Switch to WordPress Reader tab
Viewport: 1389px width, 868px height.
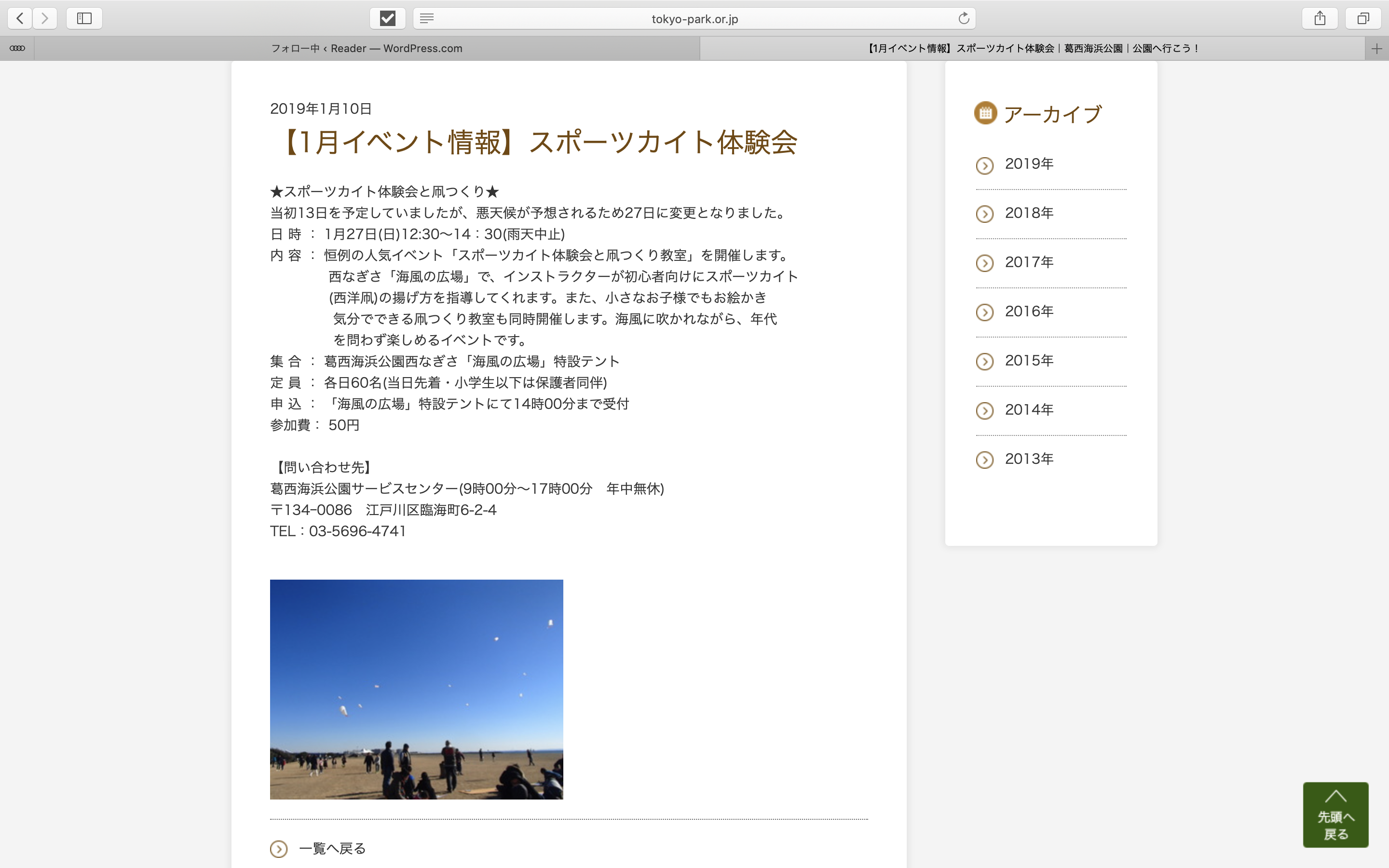tap(366, 48)
